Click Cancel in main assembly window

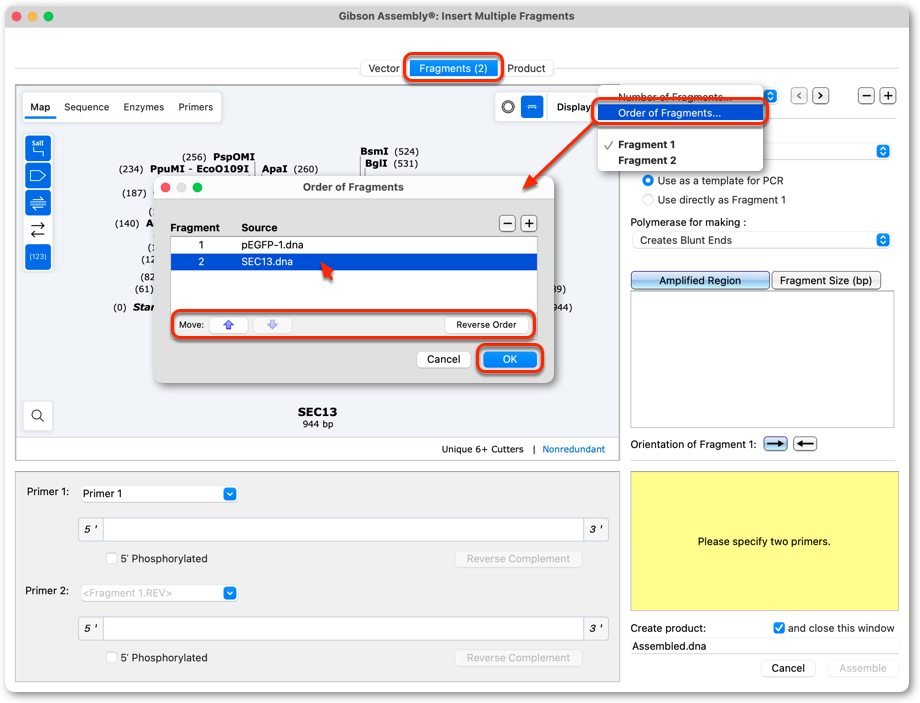(x=787, y=668)
